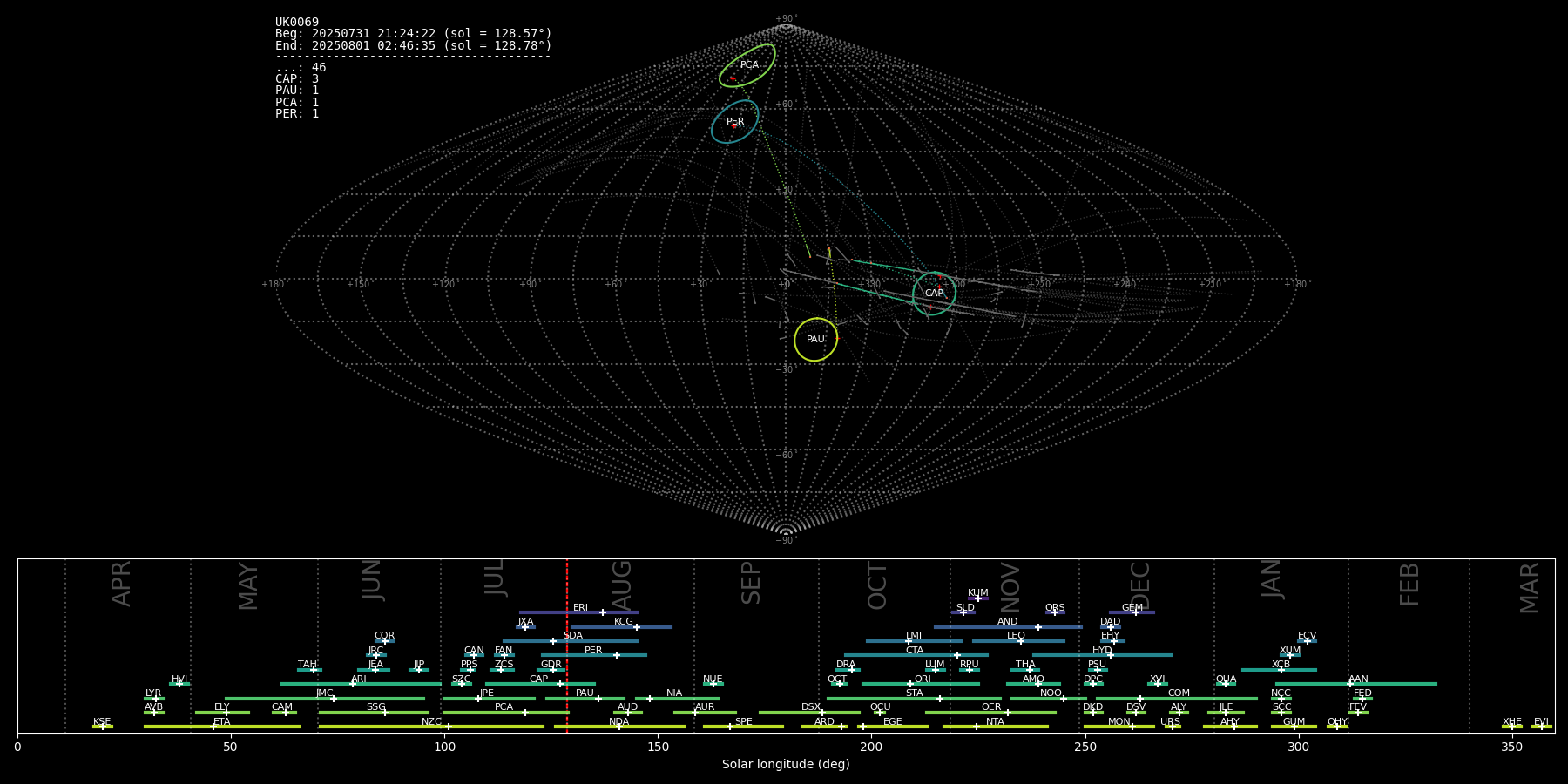
Task: Click the 'PAU: 1' count in the legend
Action: click(x=297, y=91)
